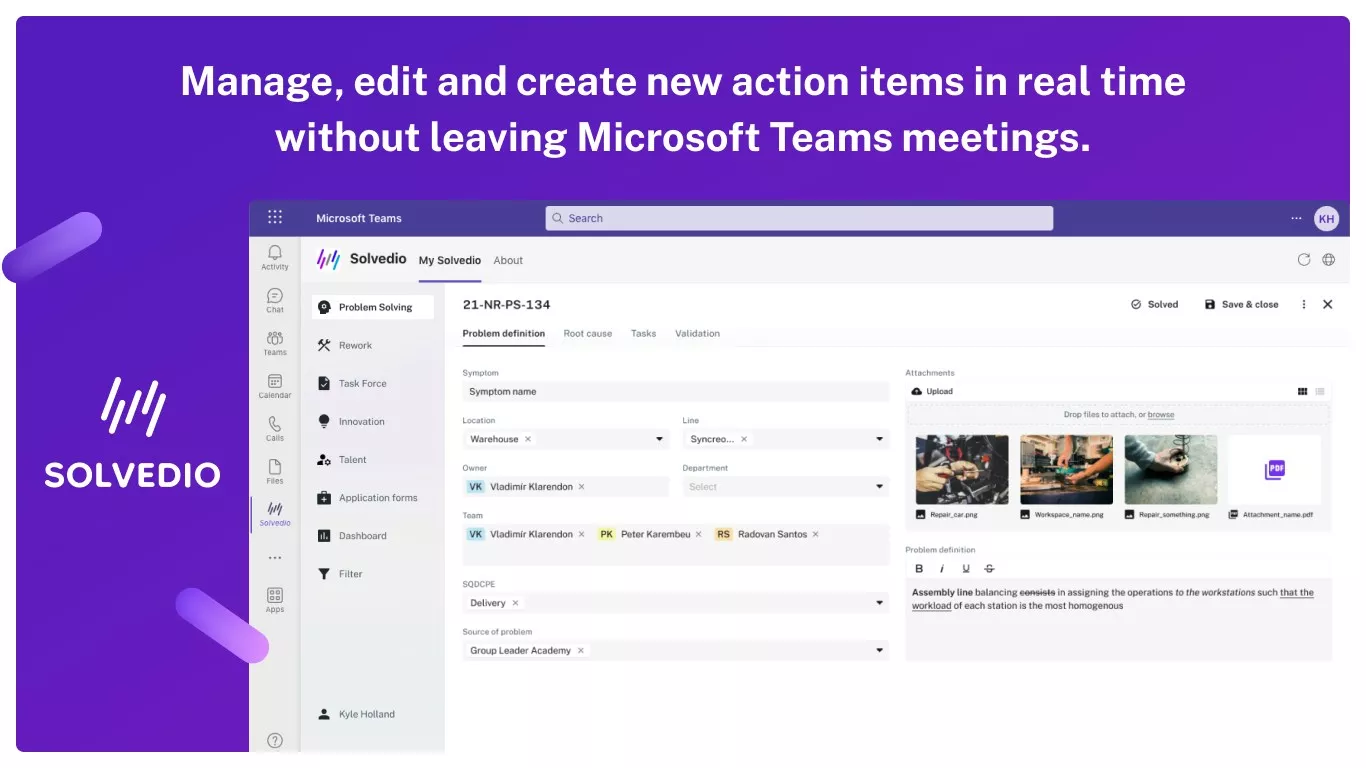Apply italic formatting in problem definition
Viewport: 1366px width, 768px height.
942,569
